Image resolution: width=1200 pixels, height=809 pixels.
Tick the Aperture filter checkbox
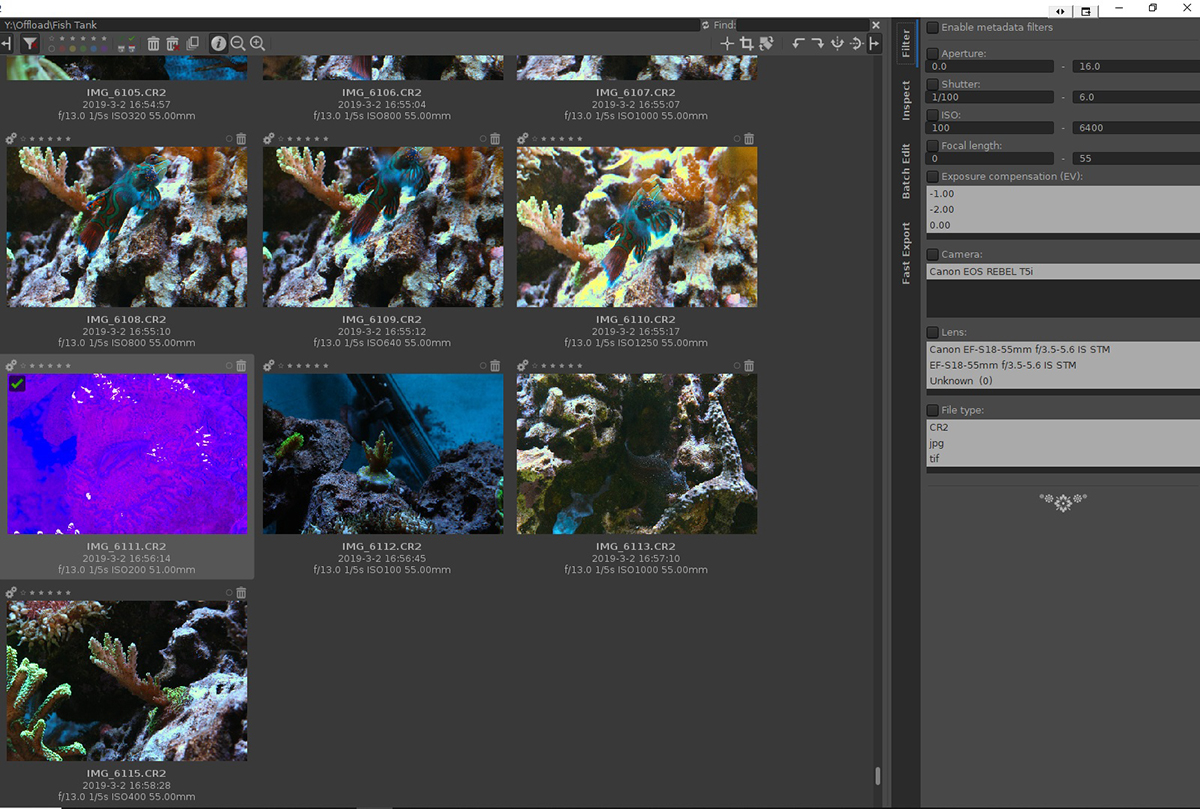pos(933,54)
